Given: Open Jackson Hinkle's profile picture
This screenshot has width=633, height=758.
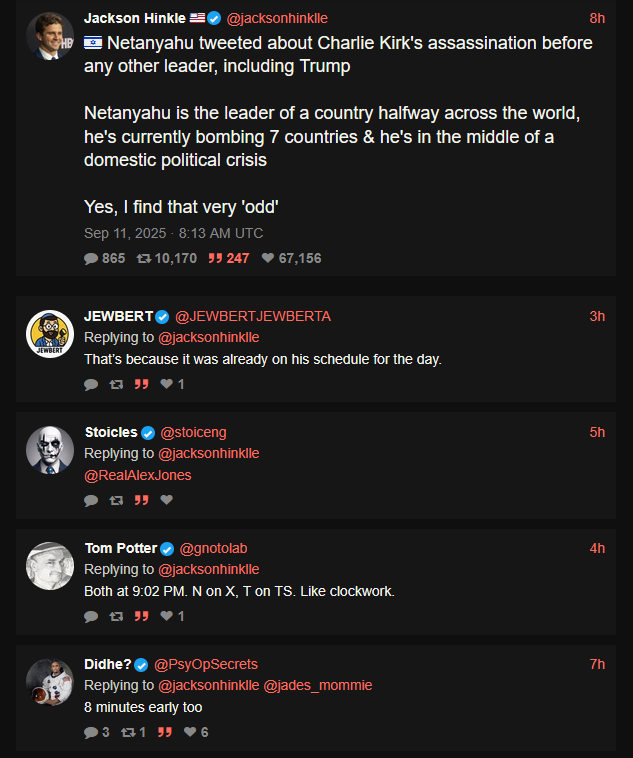Looking at the screenshot, I should coord(50,36).
